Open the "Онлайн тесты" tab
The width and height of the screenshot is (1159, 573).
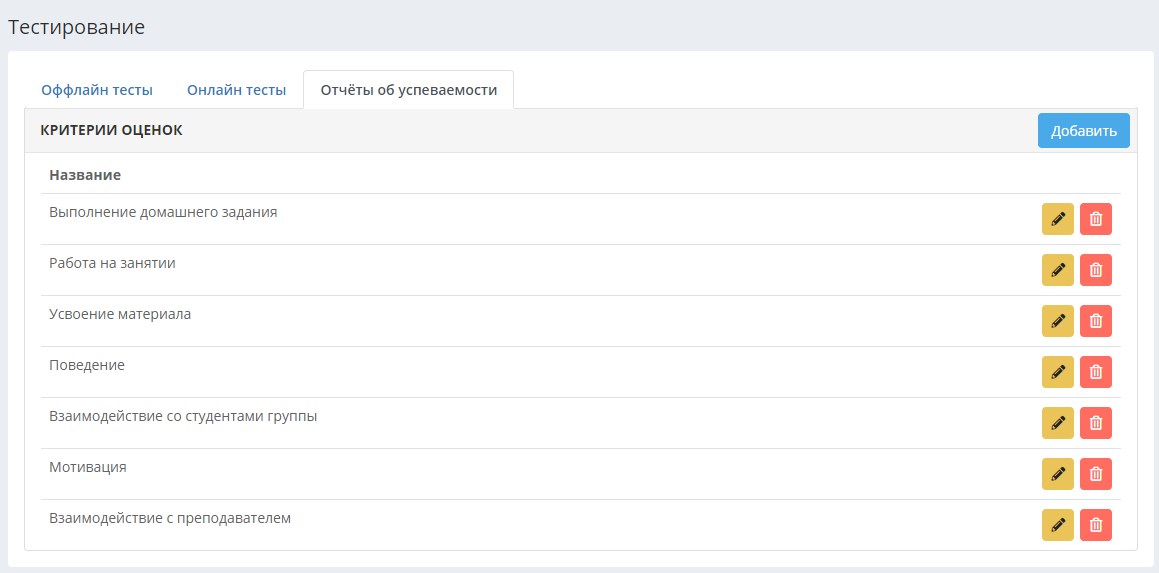pos(237,90)
